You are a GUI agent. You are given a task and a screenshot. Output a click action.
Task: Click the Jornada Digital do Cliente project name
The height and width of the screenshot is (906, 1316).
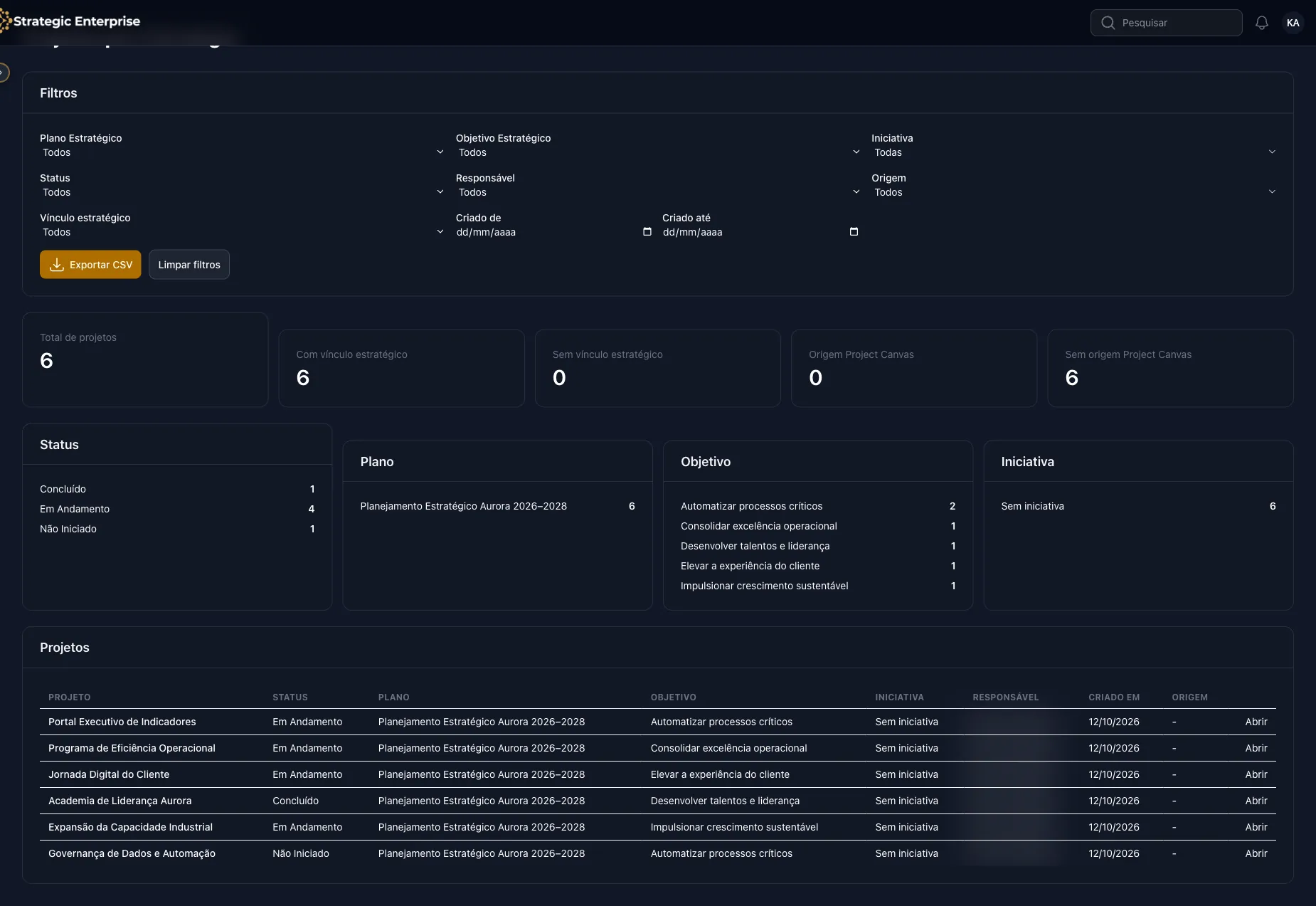pyautogui.click(x=109, y=774)
